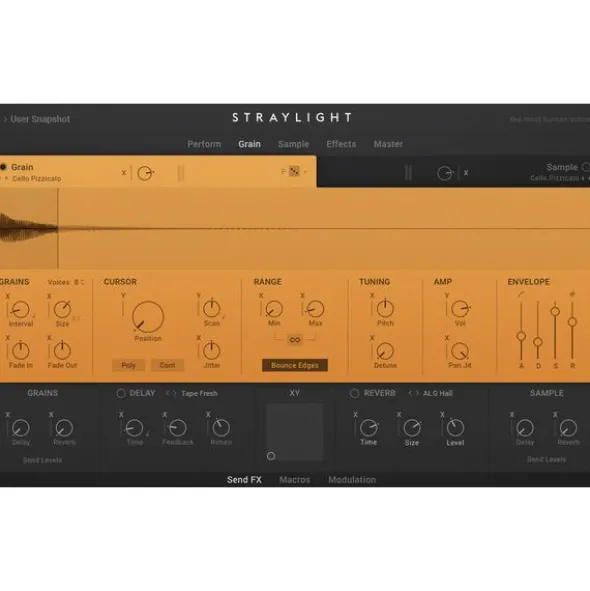Click the XY pad cursor dot
Viewport: 590px width, 591px height.
(x=271, y=456)
